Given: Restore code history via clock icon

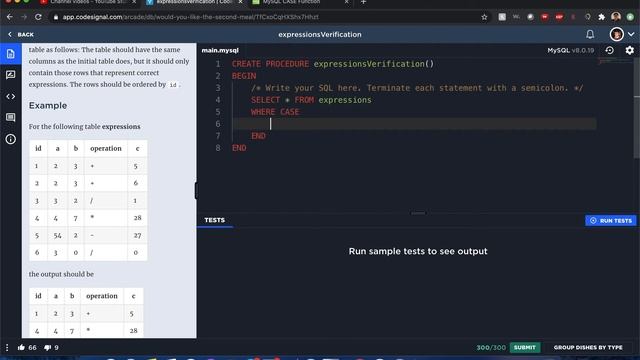Looking at the screenshot, I should pos(610,50).
